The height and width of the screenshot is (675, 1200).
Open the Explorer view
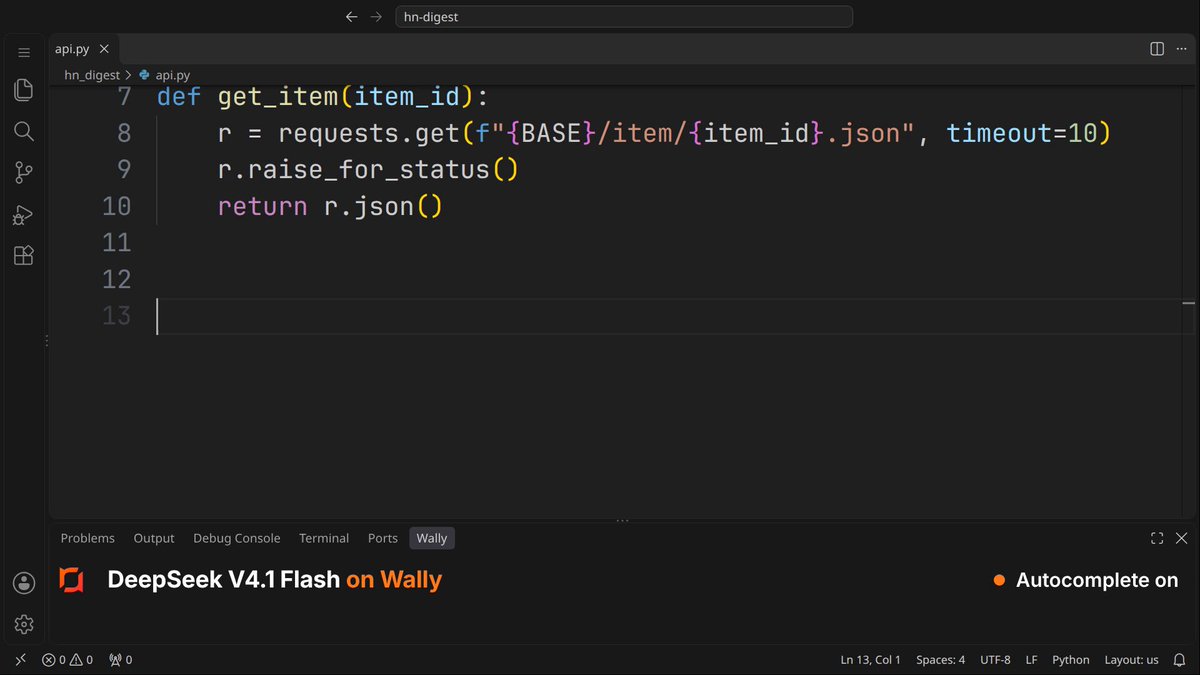click(x=24, y=90)
